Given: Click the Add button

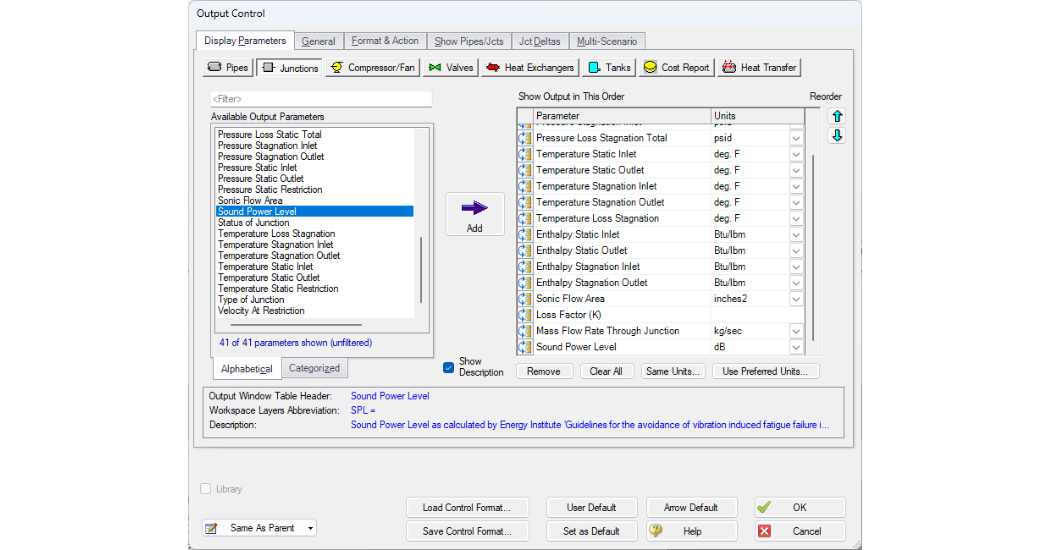Looking at the screenshot, I should pyautogui.click(x=474, y=215).
